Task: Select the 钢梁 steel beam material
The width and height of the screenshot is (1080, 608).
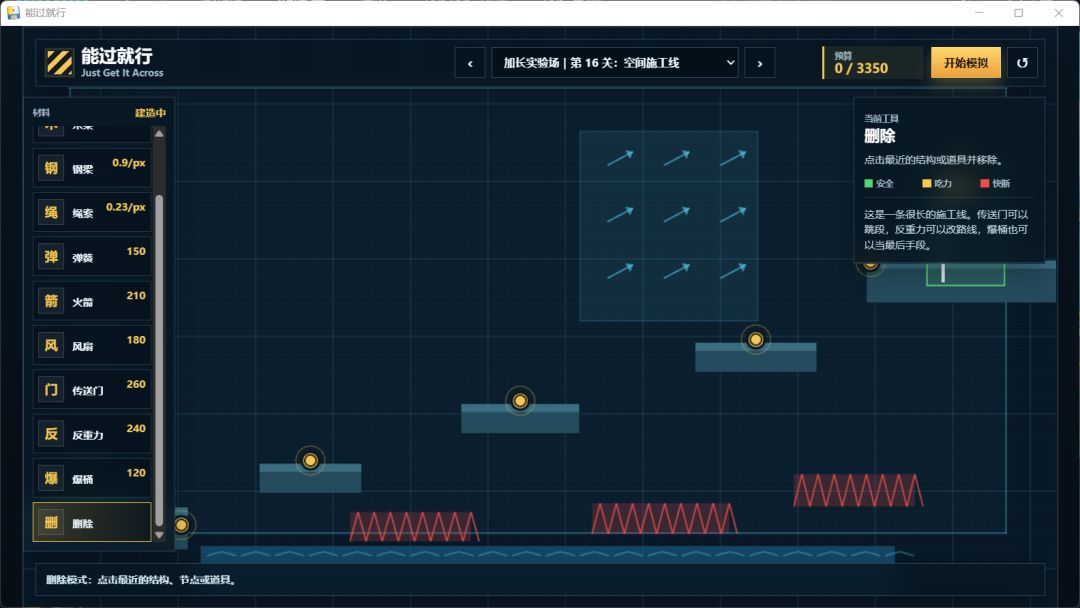Action: [92, 167]
